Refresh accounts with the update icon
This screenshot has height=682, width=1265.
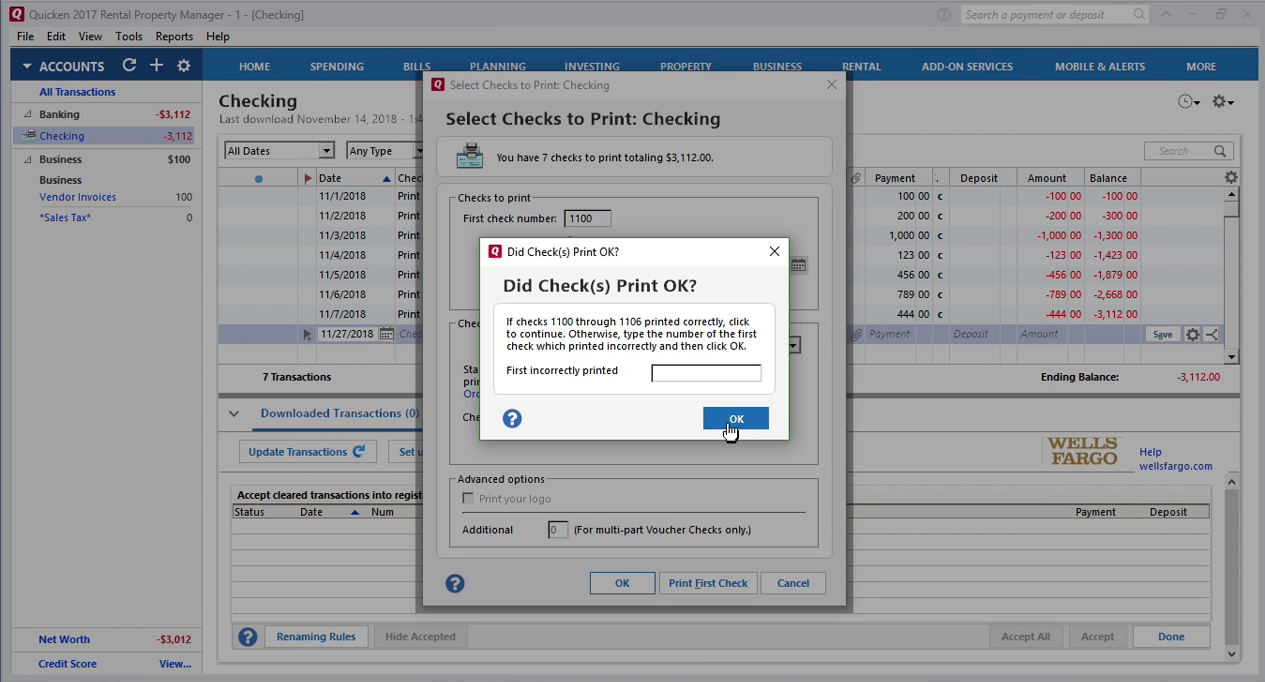pyautogui.click(x=129, y=65)
